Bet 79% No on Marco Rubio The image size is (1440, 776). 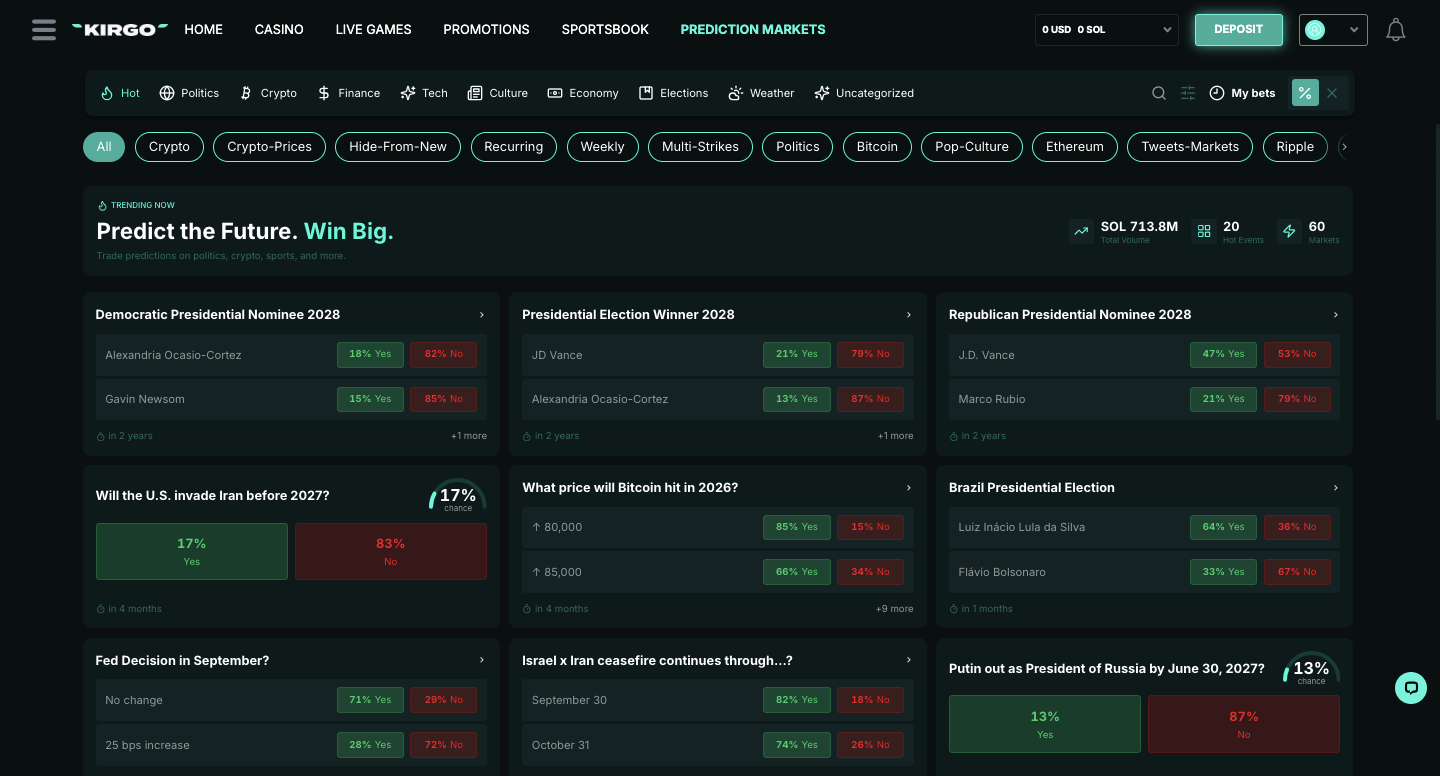[1297, 399]
